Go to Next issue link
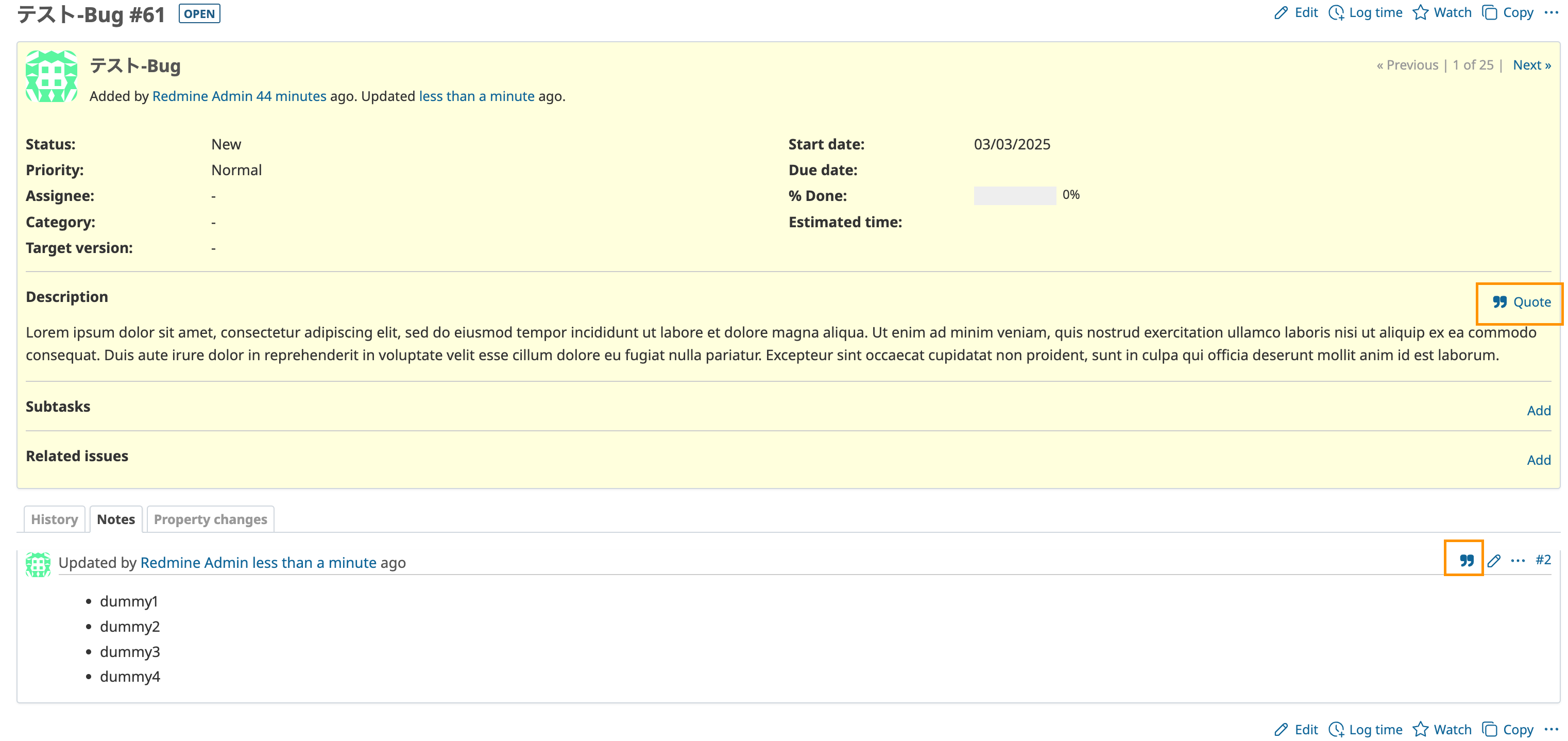Viewport: 1568px width, 741px height. click(x=1531, y=65)
